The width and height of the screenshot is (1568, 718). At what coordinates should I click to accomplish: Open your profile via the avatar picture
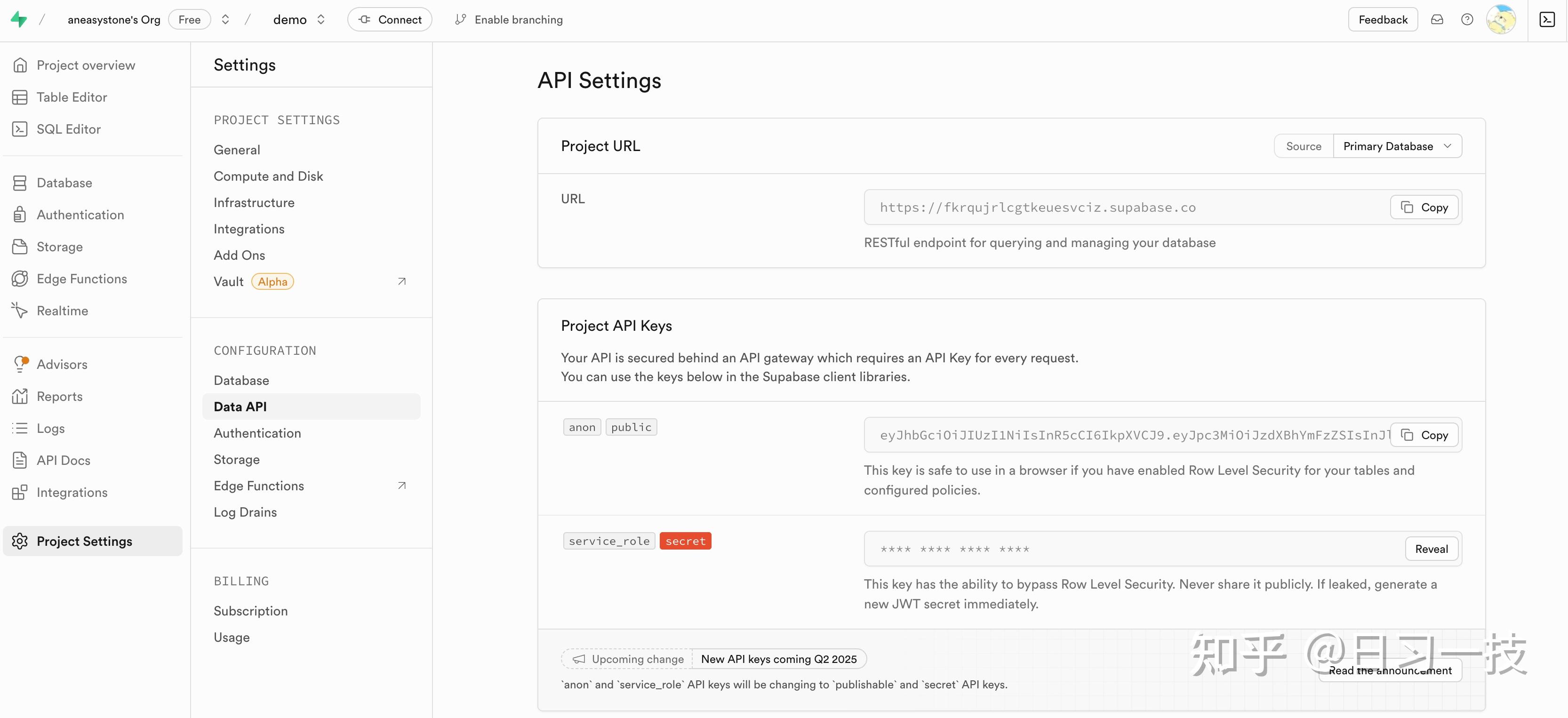point(1501,19)
